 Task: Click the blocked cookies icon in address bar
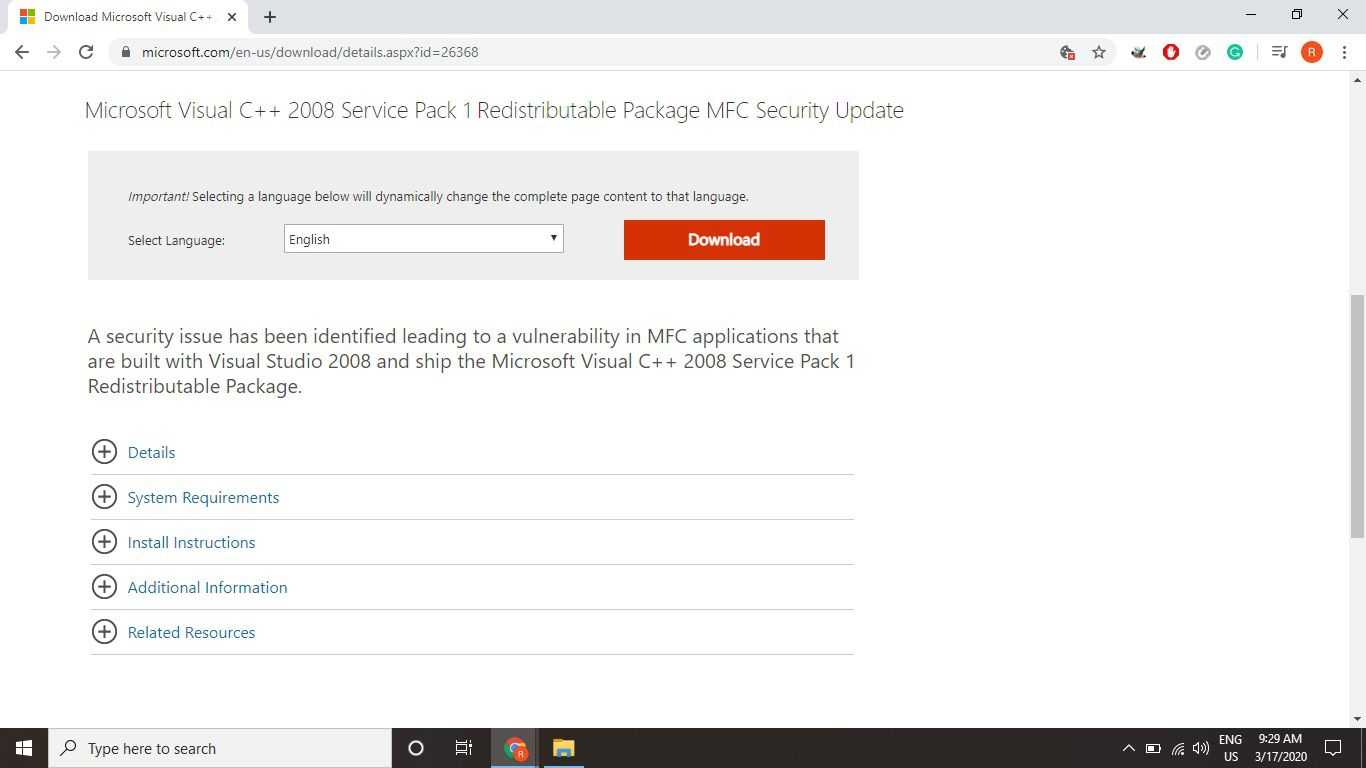pyautogui.click(x=1067, y=52)
